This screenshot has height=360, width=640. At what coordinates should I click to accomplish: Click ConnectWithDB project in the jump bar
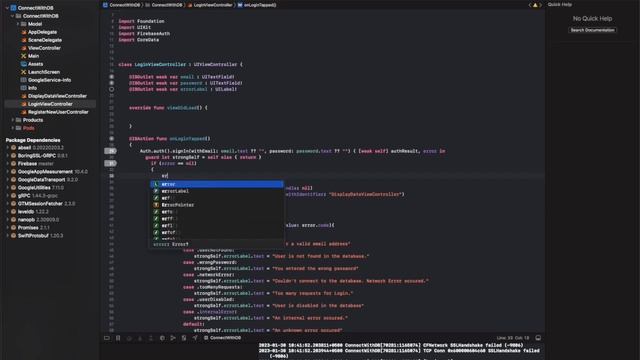pos(122,5)
